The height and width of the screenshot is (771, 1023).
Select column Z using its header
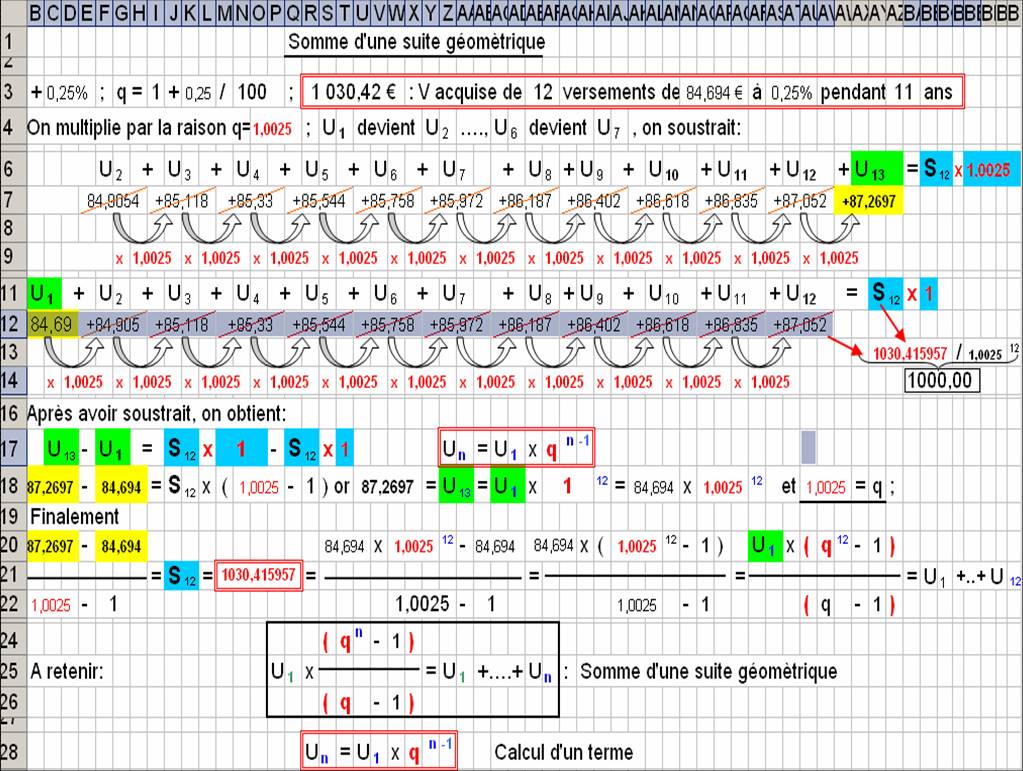tap(448, 12)
